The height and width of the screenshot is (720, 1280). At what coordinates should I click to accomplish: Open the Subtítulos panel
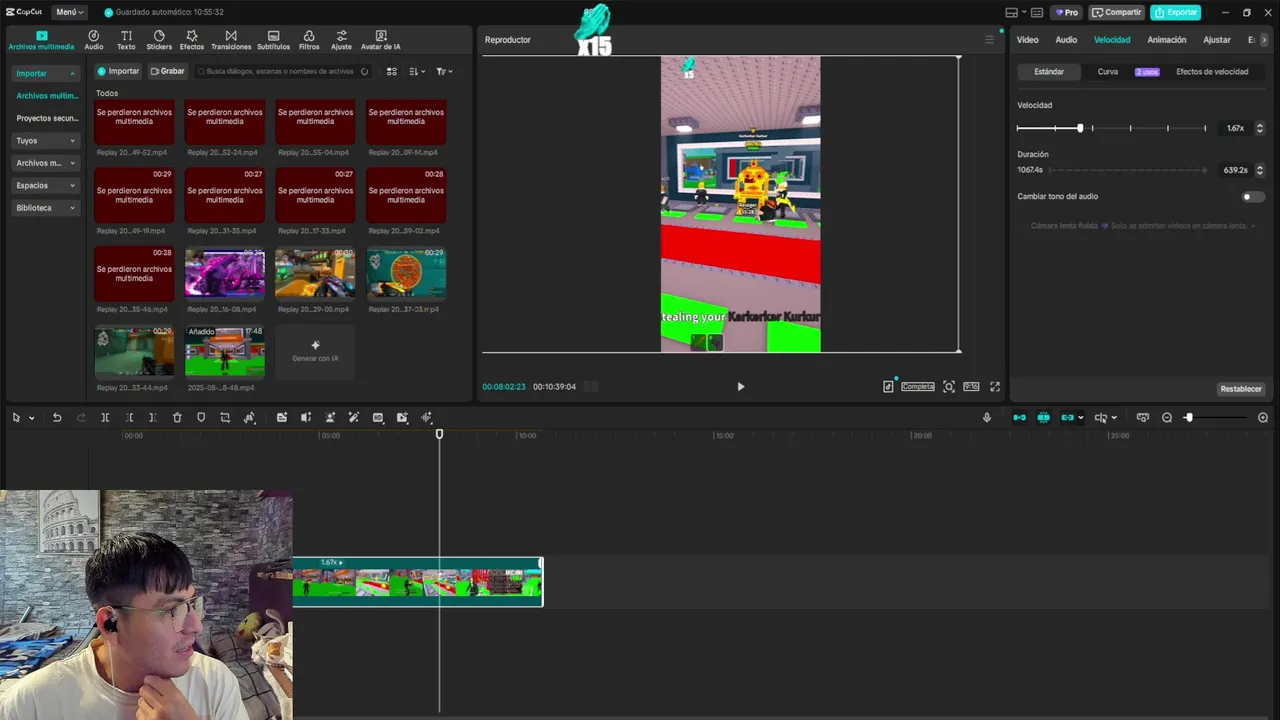pyautogui.click(x=273, y=40)
